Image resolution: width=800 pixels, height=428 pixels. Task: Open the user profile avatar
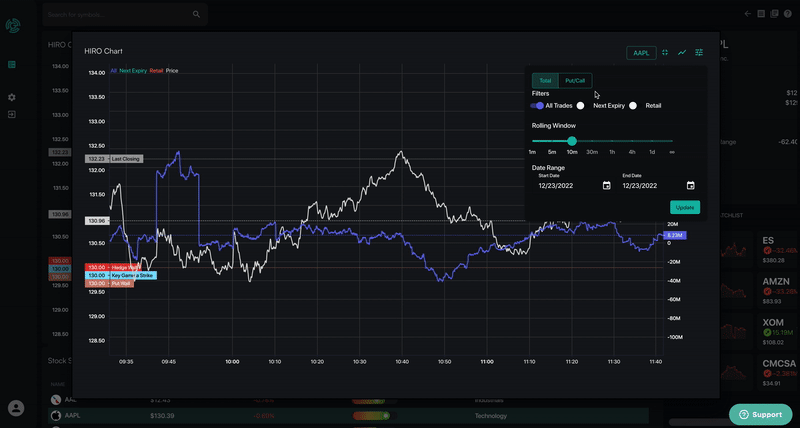[16, 408]
